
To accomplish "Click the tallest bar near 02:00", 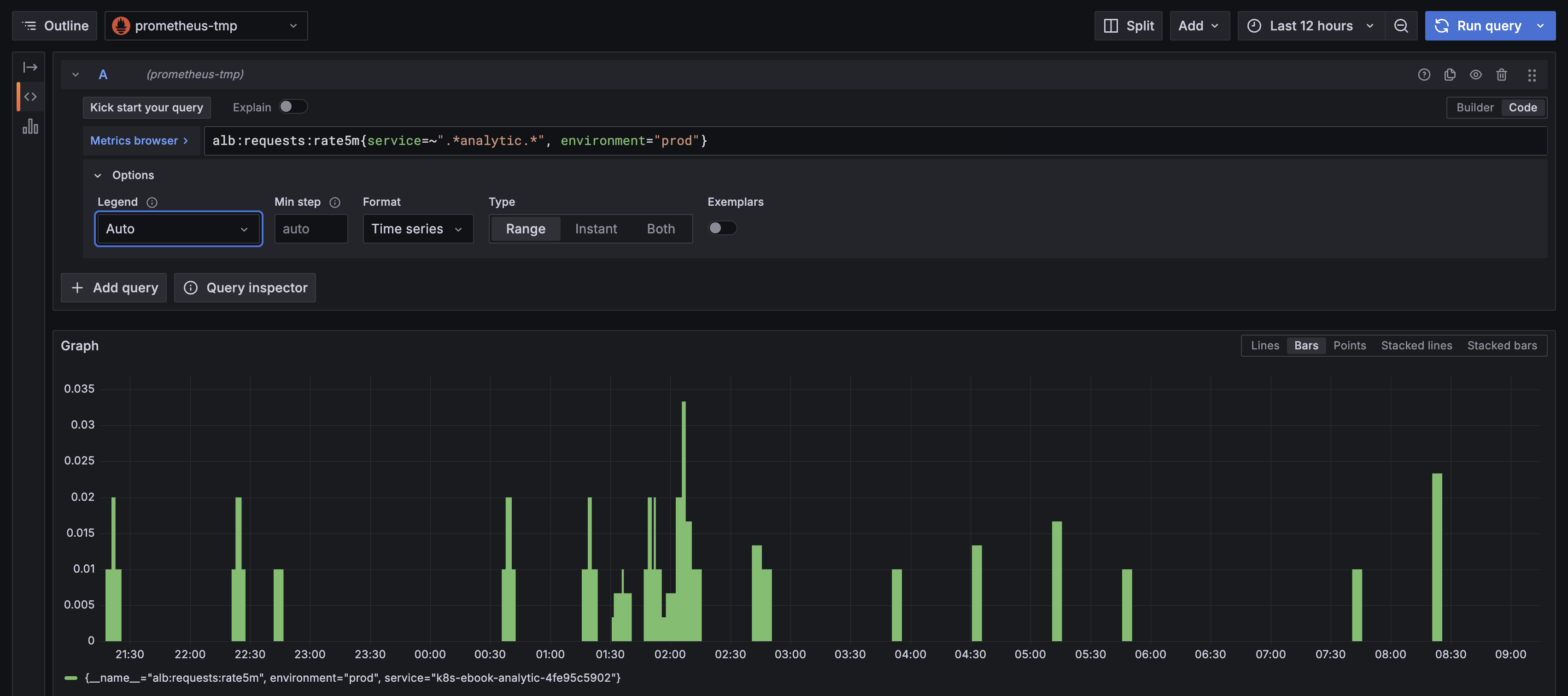I will point(684,521).
